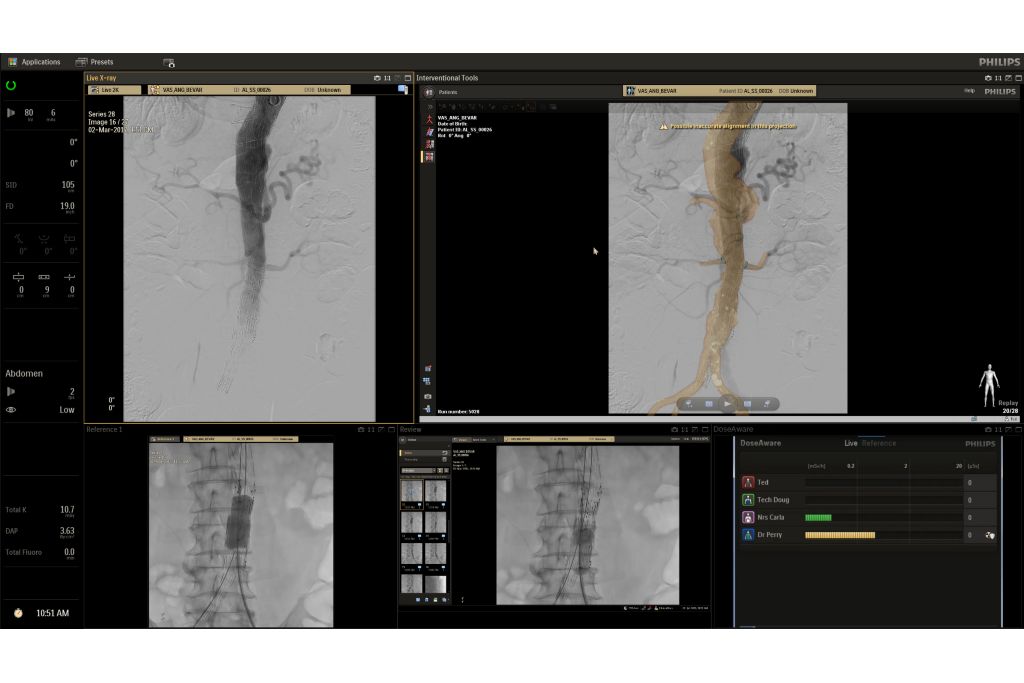Click the snapshot icon in top bar

(x=169, y=63)
